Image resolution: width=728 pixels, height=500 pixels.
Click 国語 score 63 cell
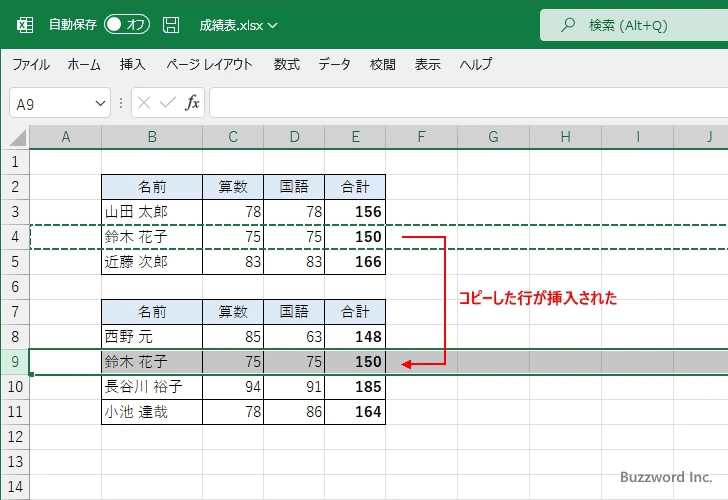pyautogui.click(x=294, y=337)
